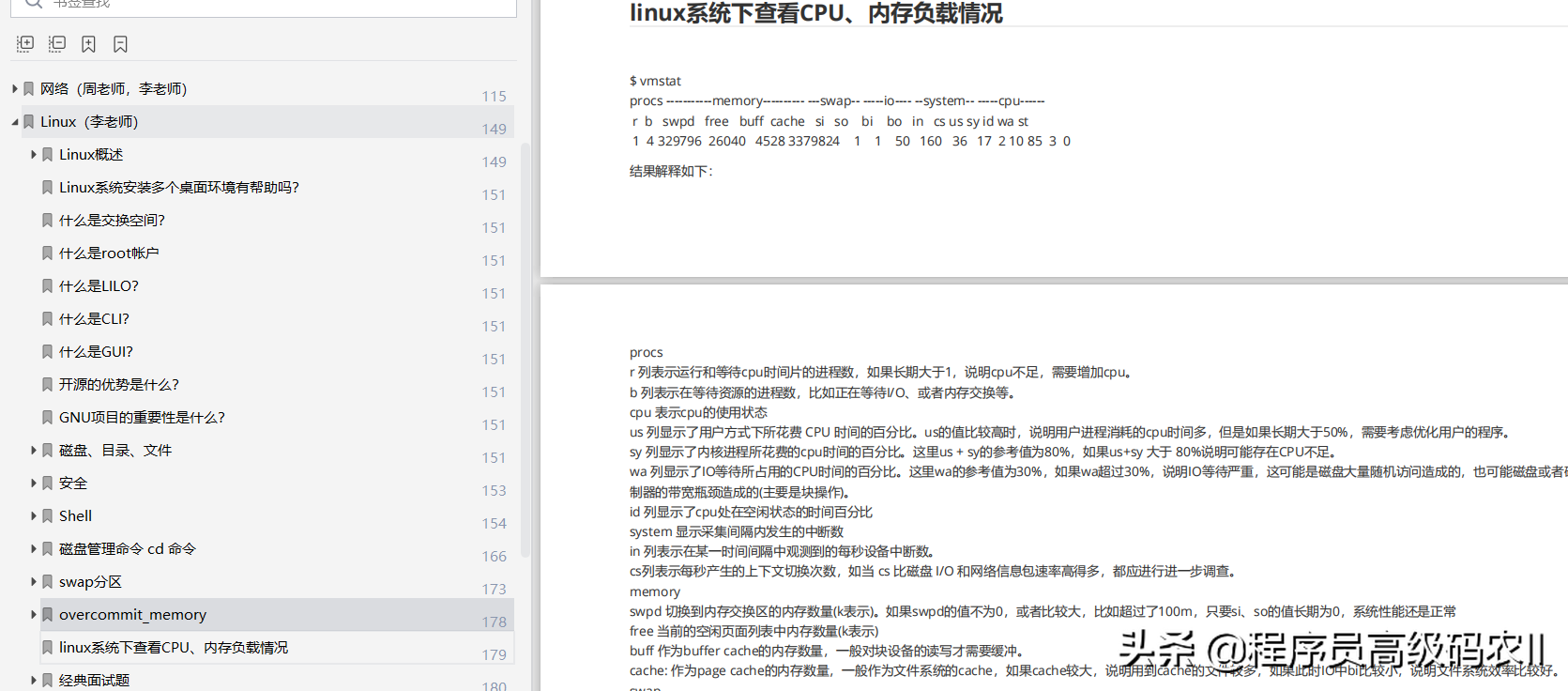The width and height of the screenshot is (1568, 691).
Task: Open bookmark 磁盘、目录、文件
Action: tap(115, 450)
